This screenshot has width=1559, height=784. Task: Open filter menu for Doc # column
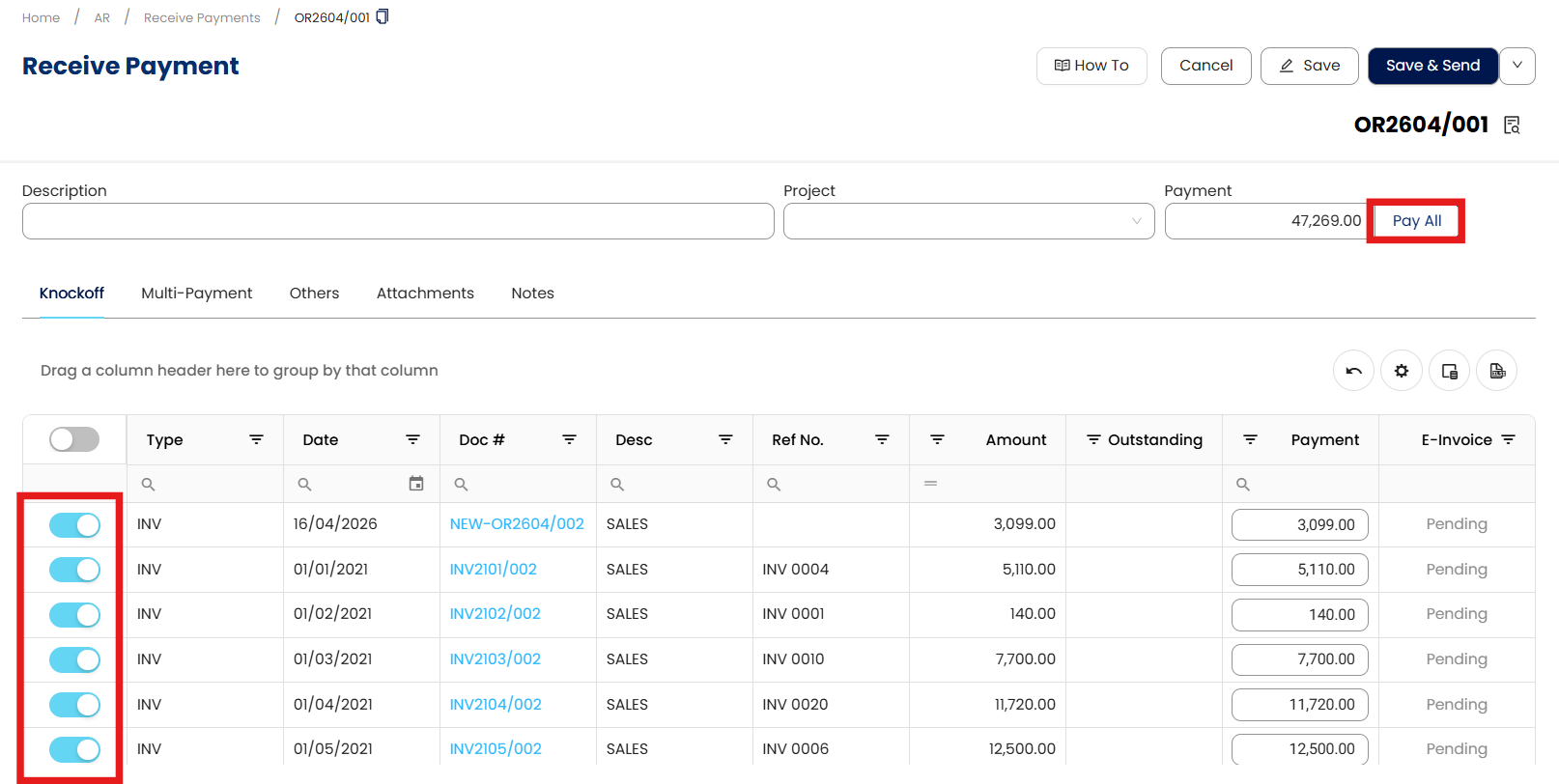(570, 439)
